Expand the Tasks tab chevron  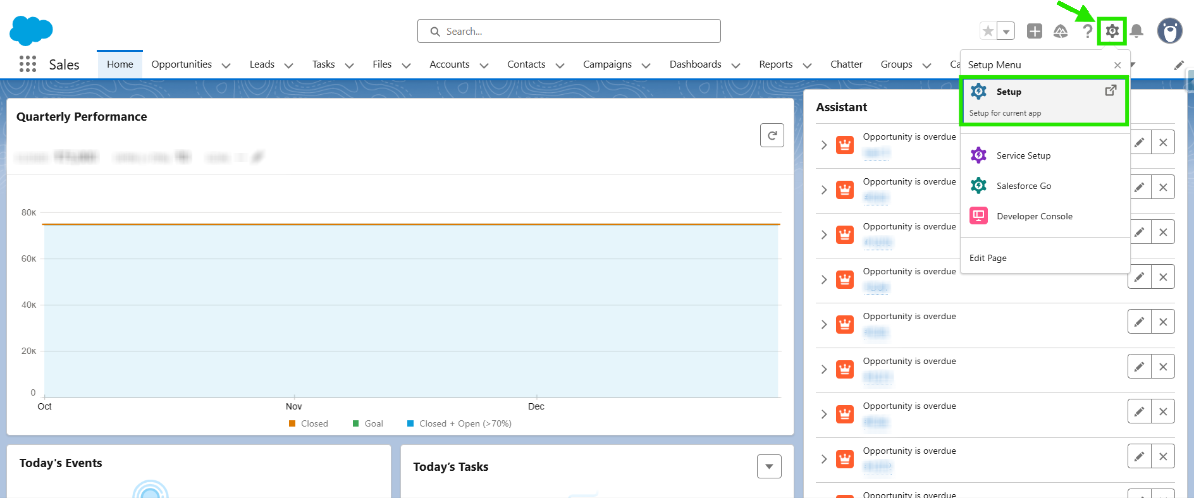pos(349,65)
